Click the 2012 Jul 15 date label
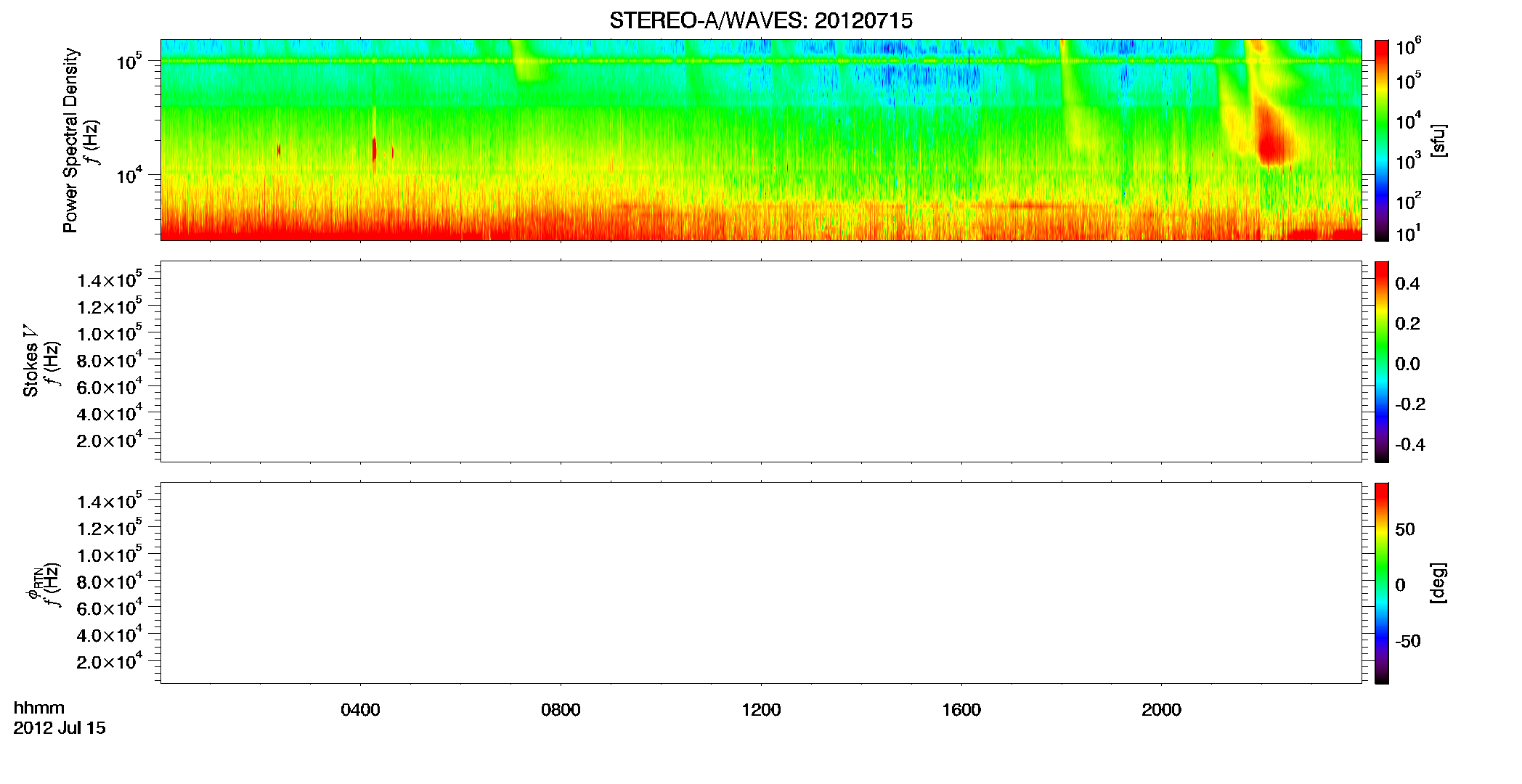 point(60,728)
